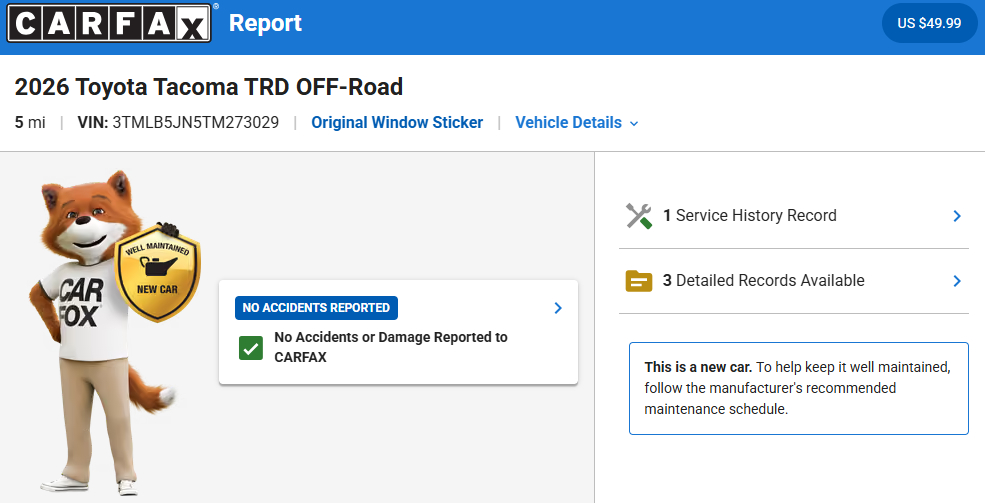Click the 'This is a new car' notice box
Viewport: 985px width, 503px height.
click(x=798, y=388)
